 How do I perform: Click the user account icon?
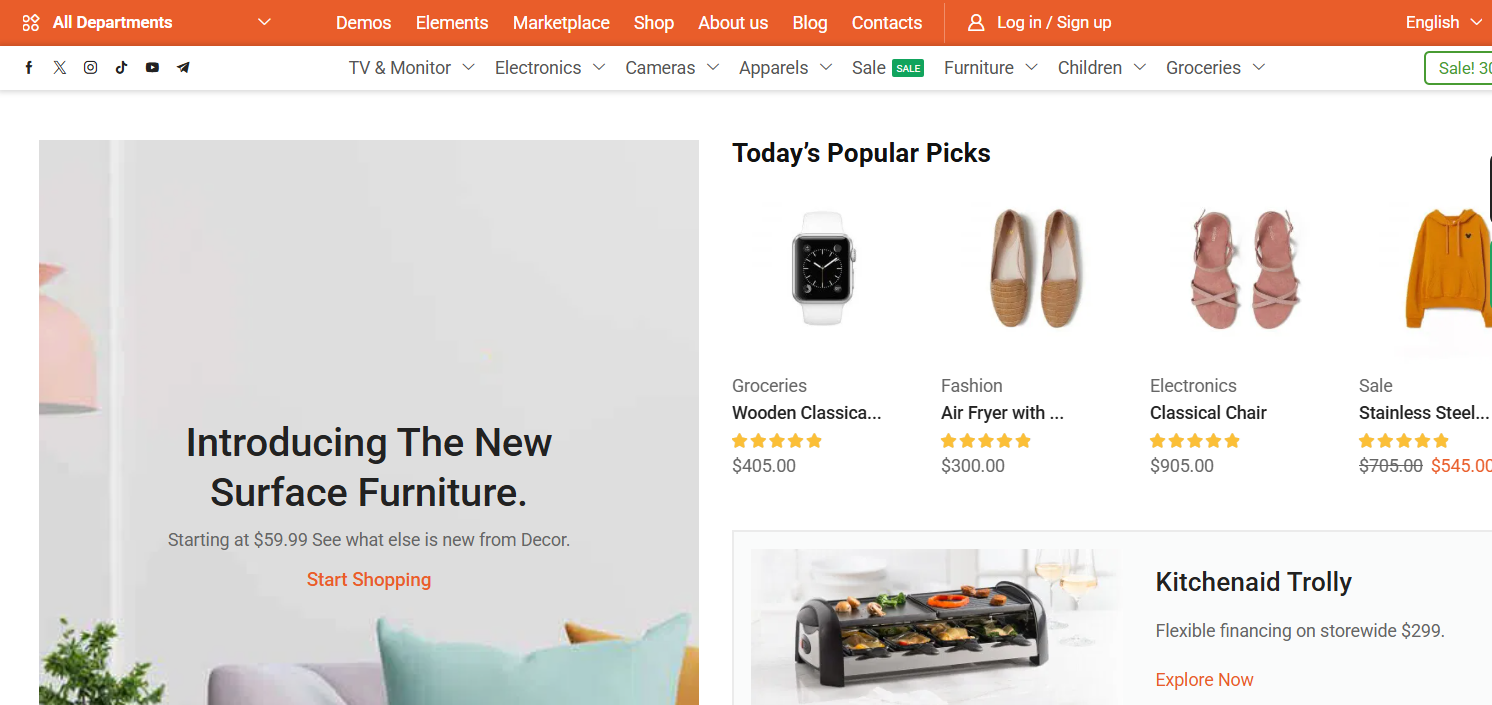coord(976,23)
